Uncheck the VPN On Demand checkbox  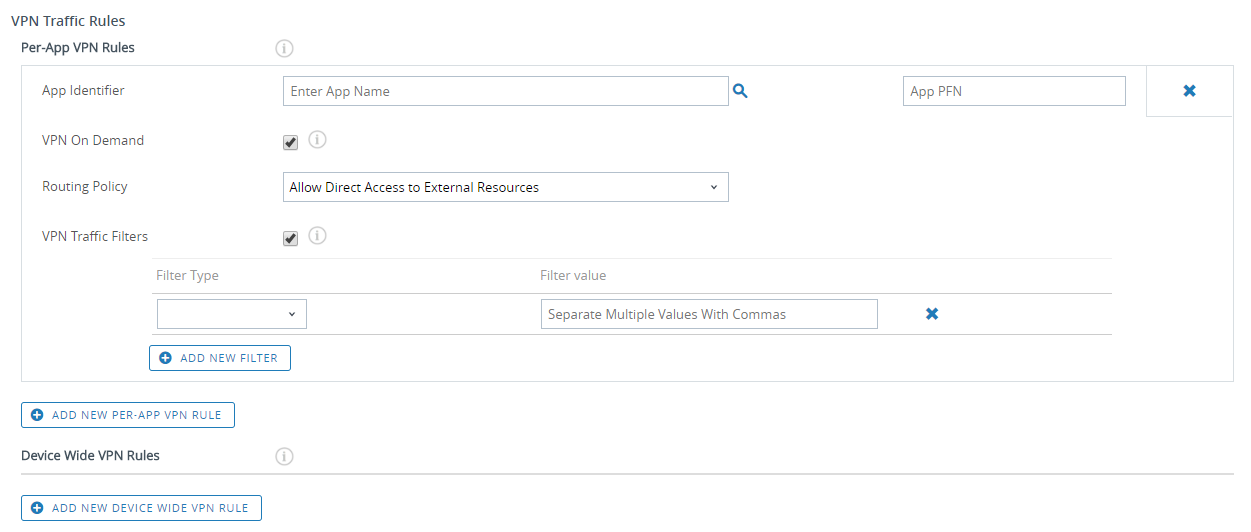click(x=290, y=142)
